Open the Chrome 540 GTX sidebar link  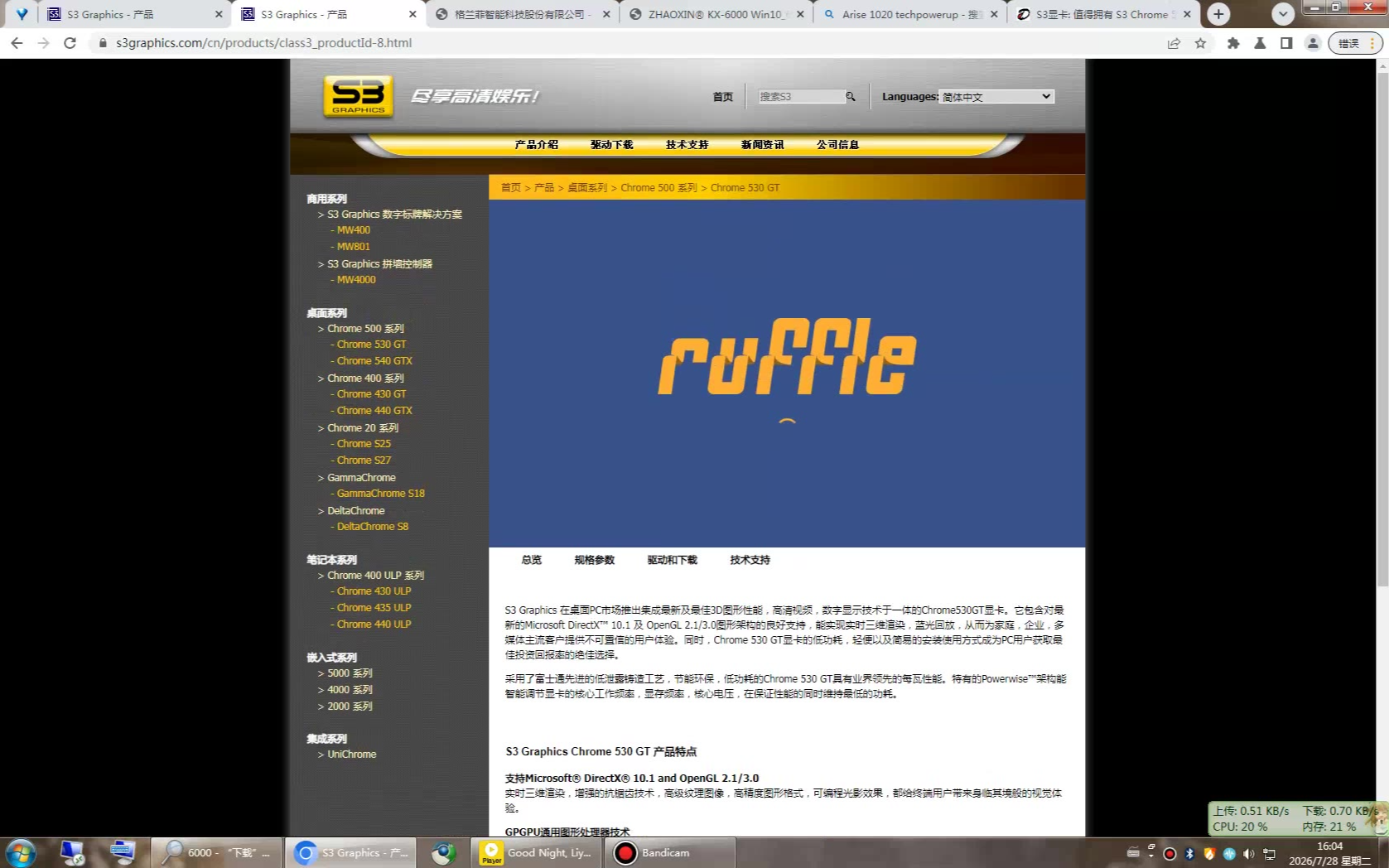(x=374, y=361)
